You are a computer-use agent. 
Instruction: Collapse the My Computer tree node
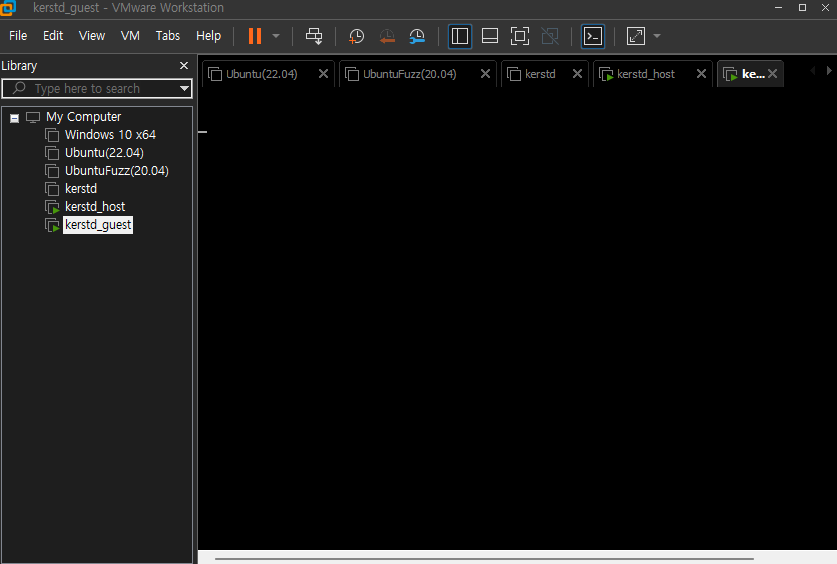tap(14, 118)
